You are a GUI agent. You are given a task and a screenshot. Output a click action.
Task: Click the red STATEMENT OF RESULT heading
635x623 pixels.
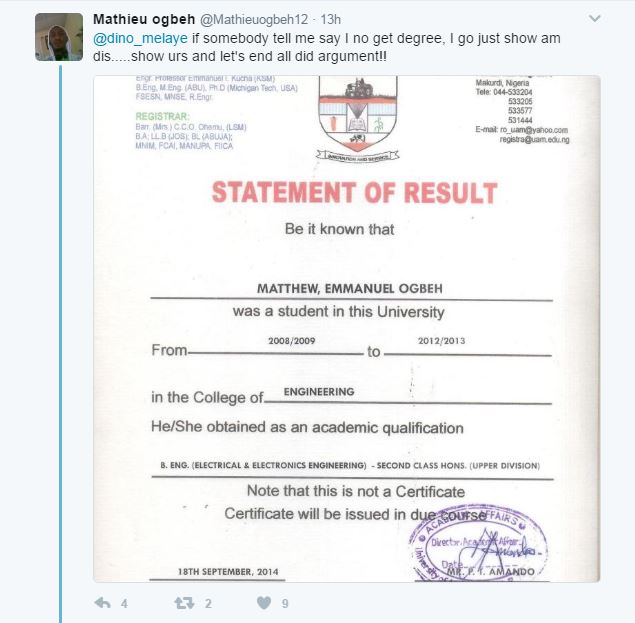pyautogui.click(x=354, y=192)
